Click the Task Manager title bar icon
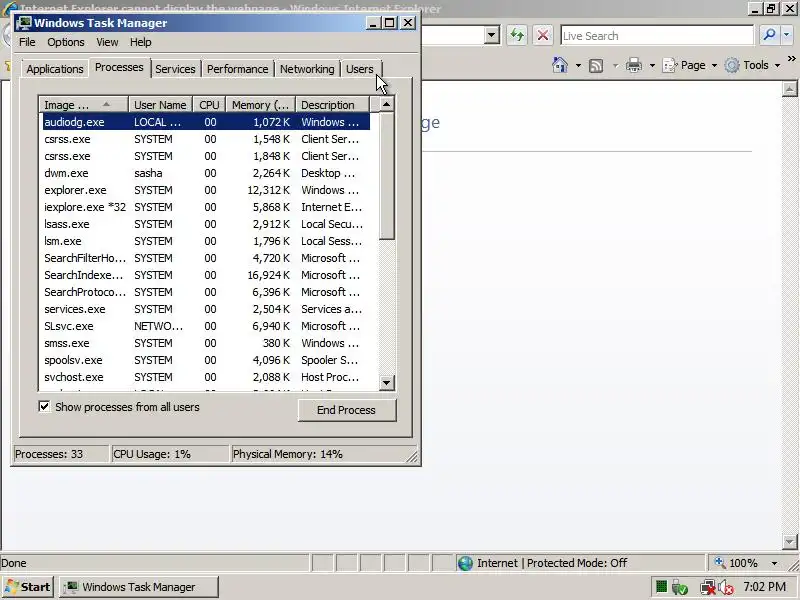Screen dimensions: 800x600 coord(23,23)
